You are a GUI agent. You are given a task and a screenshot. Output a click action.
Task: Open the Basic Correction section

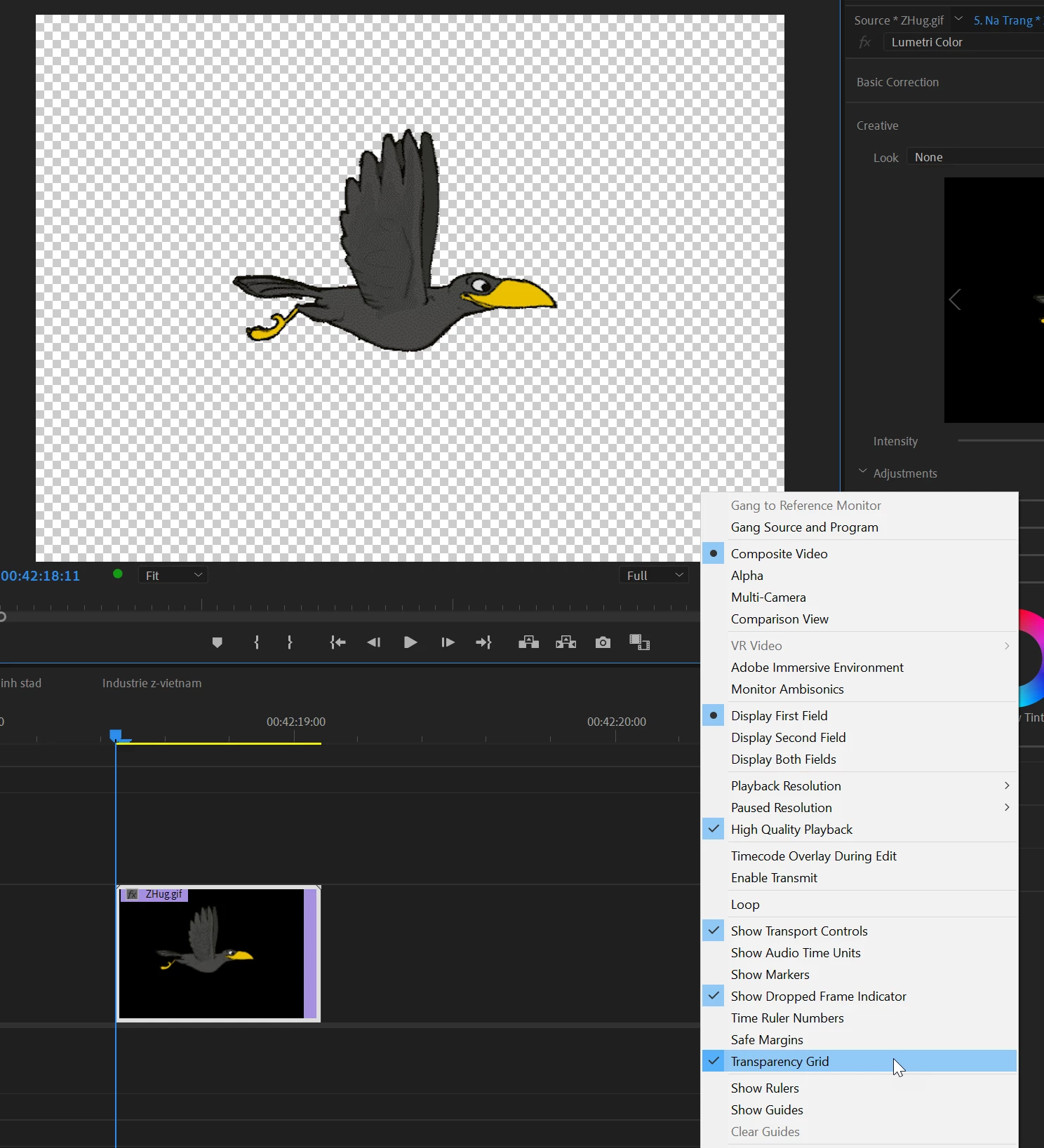[897, 82]
